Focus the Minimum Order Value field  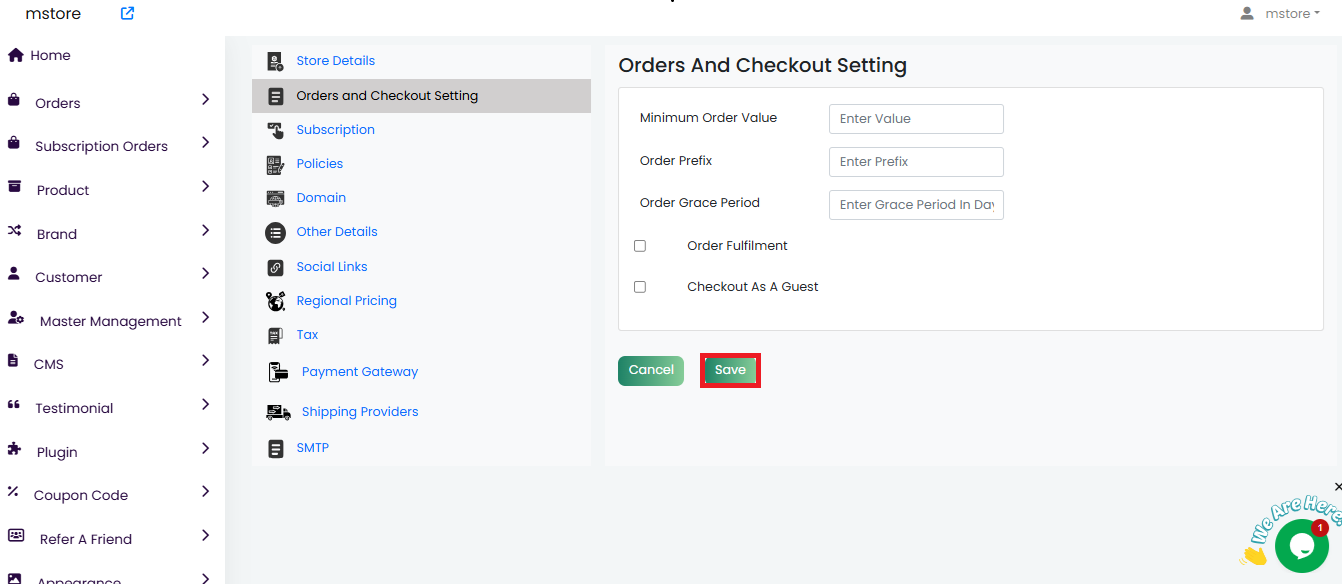[x=915, y=119]
